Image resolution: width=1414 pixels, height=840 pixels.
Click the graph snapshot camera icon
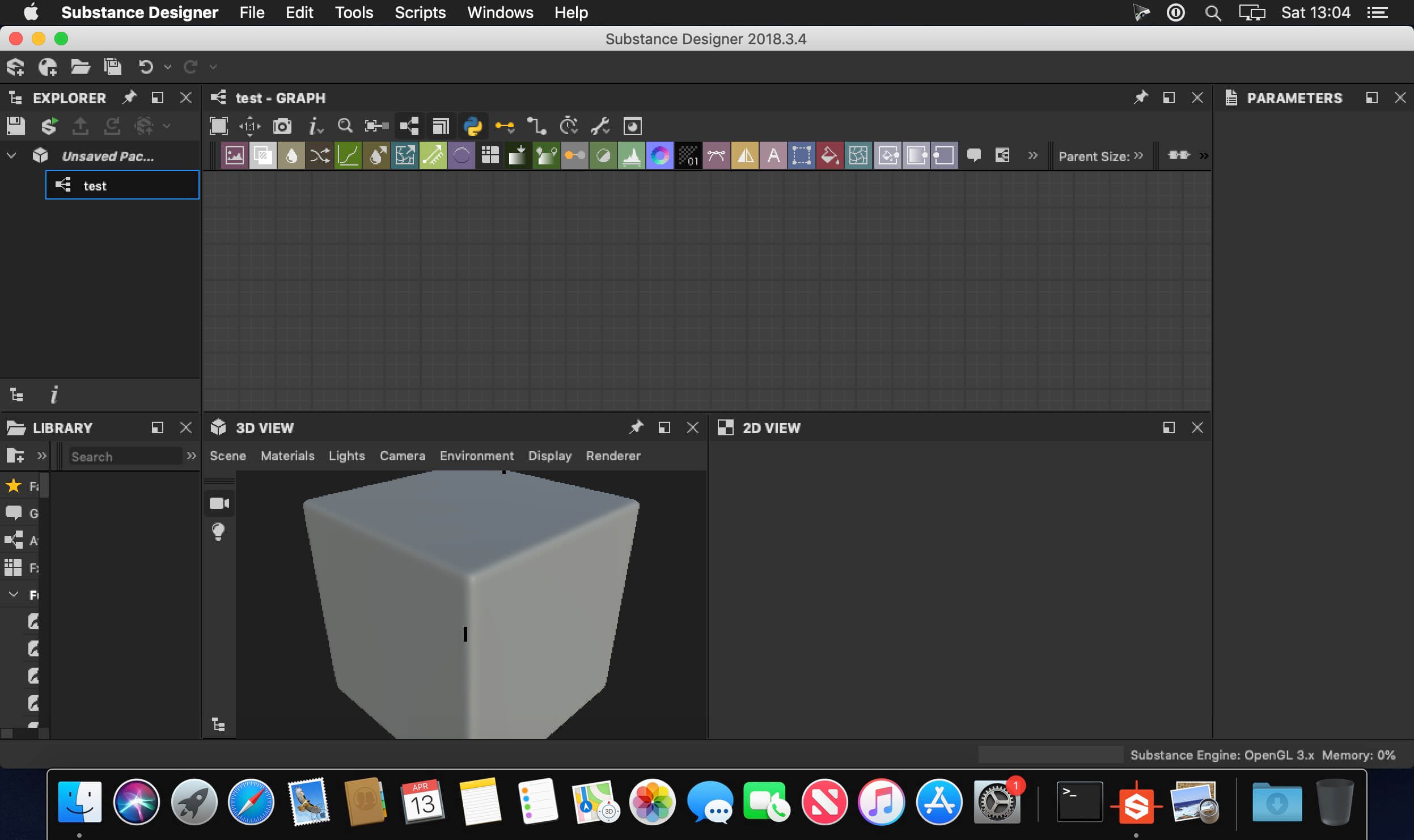pos(282,126)
